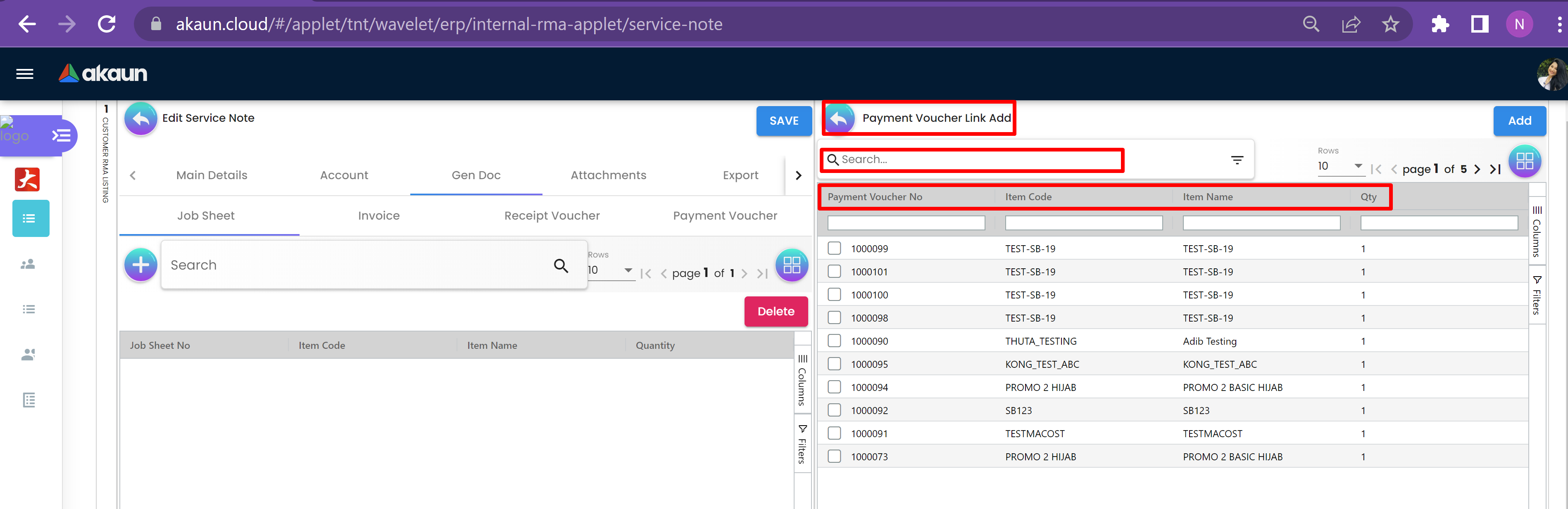Viewport: 1568px width, 509px height.
Task: Click the filter lines icon in the voucher search bar
Action: tap(1237, 160)
